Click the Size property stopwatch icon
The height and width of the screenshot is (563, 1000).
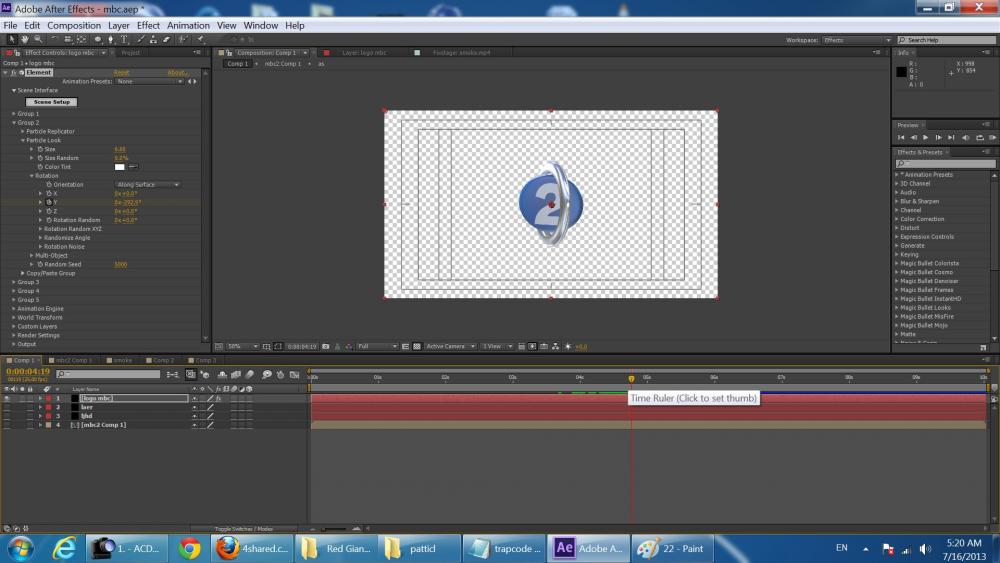pos(40,149)
